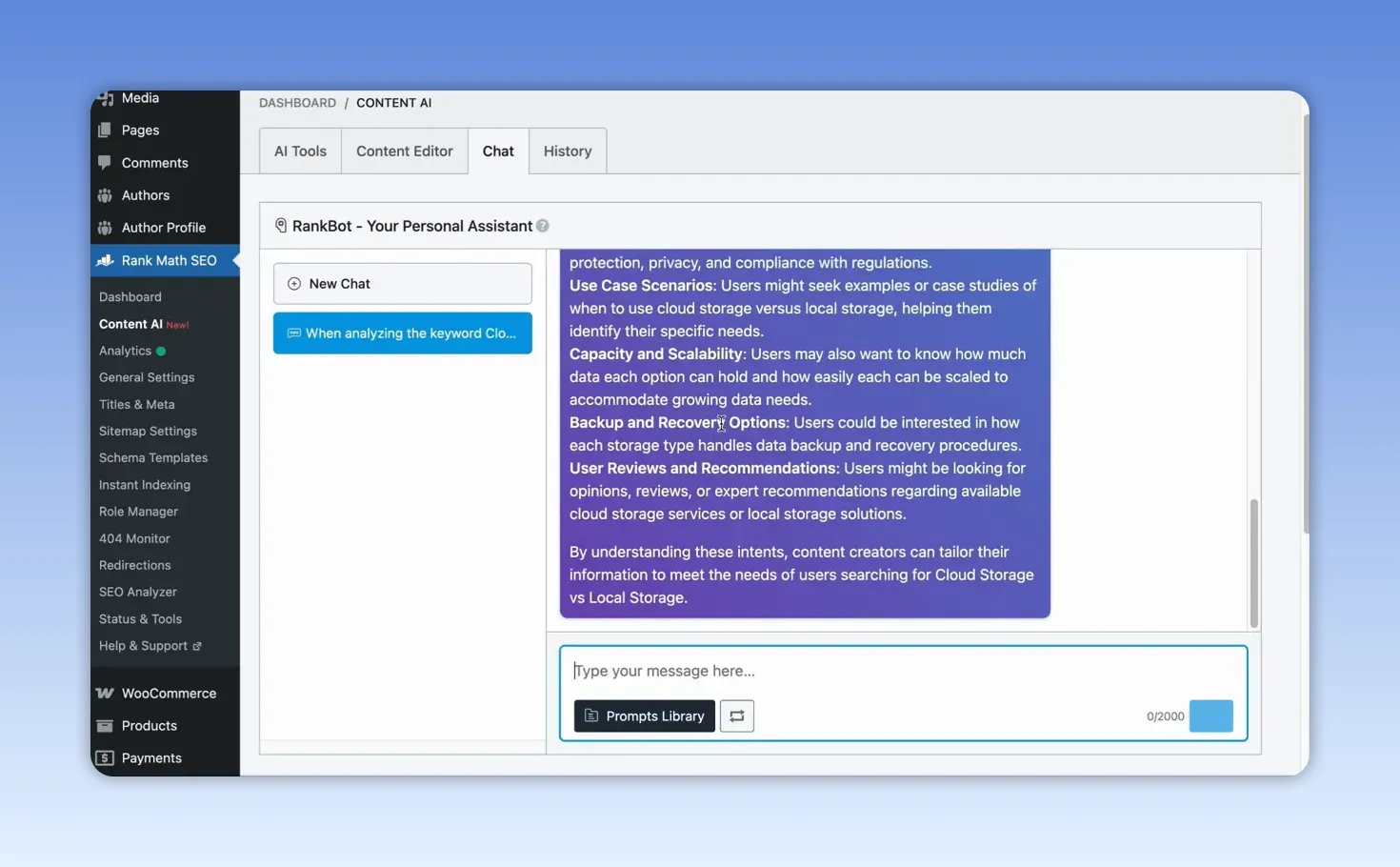The width and height of the screenshot is (1400, 867).
Task: Open the History tab
Action: (x=568, y=151)
